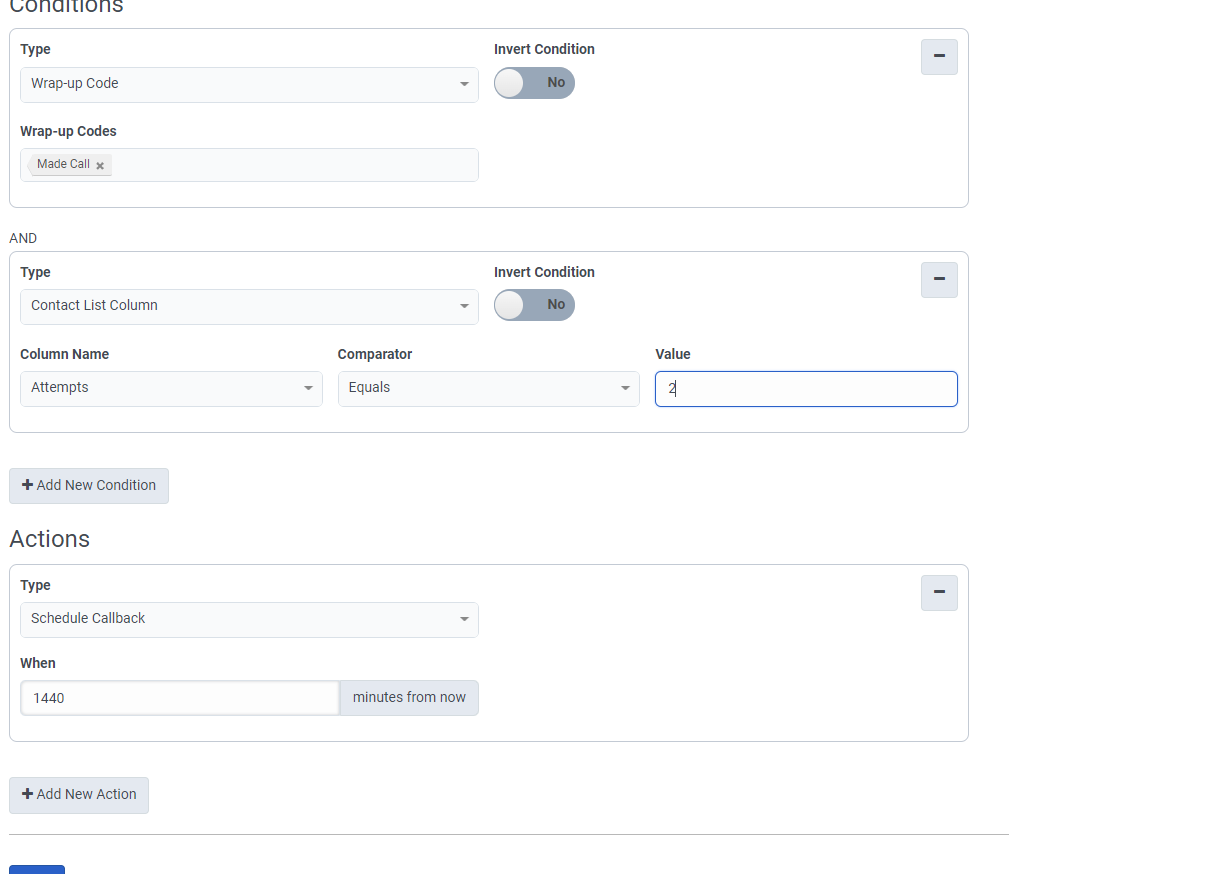This screenshot has width=1218, height=874.
Task: Open the Equals comparator dropdown
Action: (x=488, y=388)
